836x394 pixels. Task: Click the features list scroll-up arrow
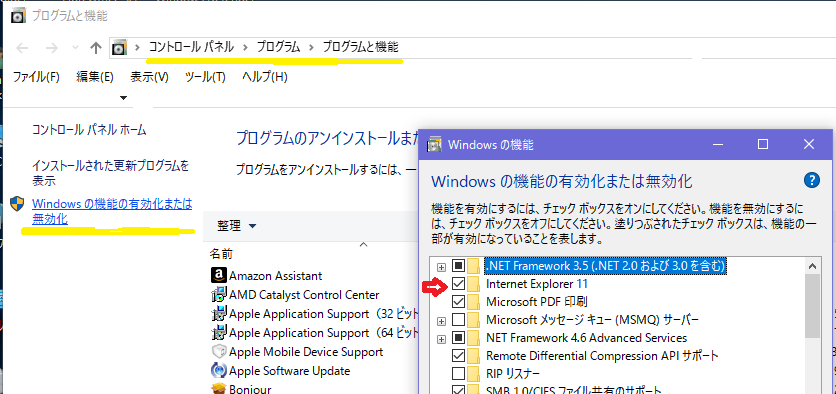pos(813,266)
